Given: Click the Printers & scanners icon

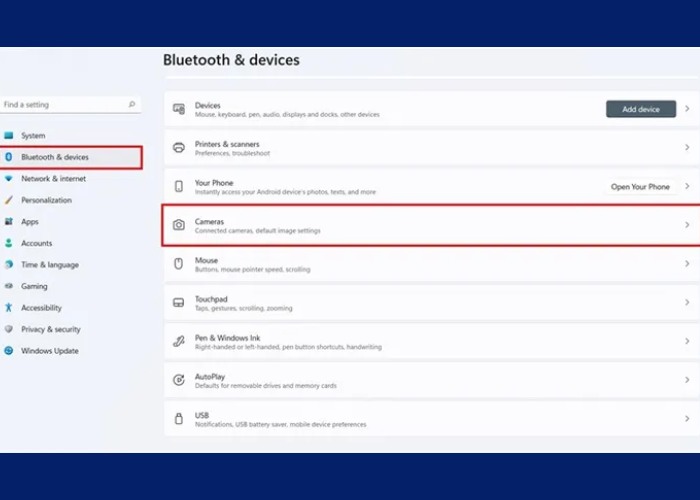Looking at the screenshot, I should tap(178, 148).
